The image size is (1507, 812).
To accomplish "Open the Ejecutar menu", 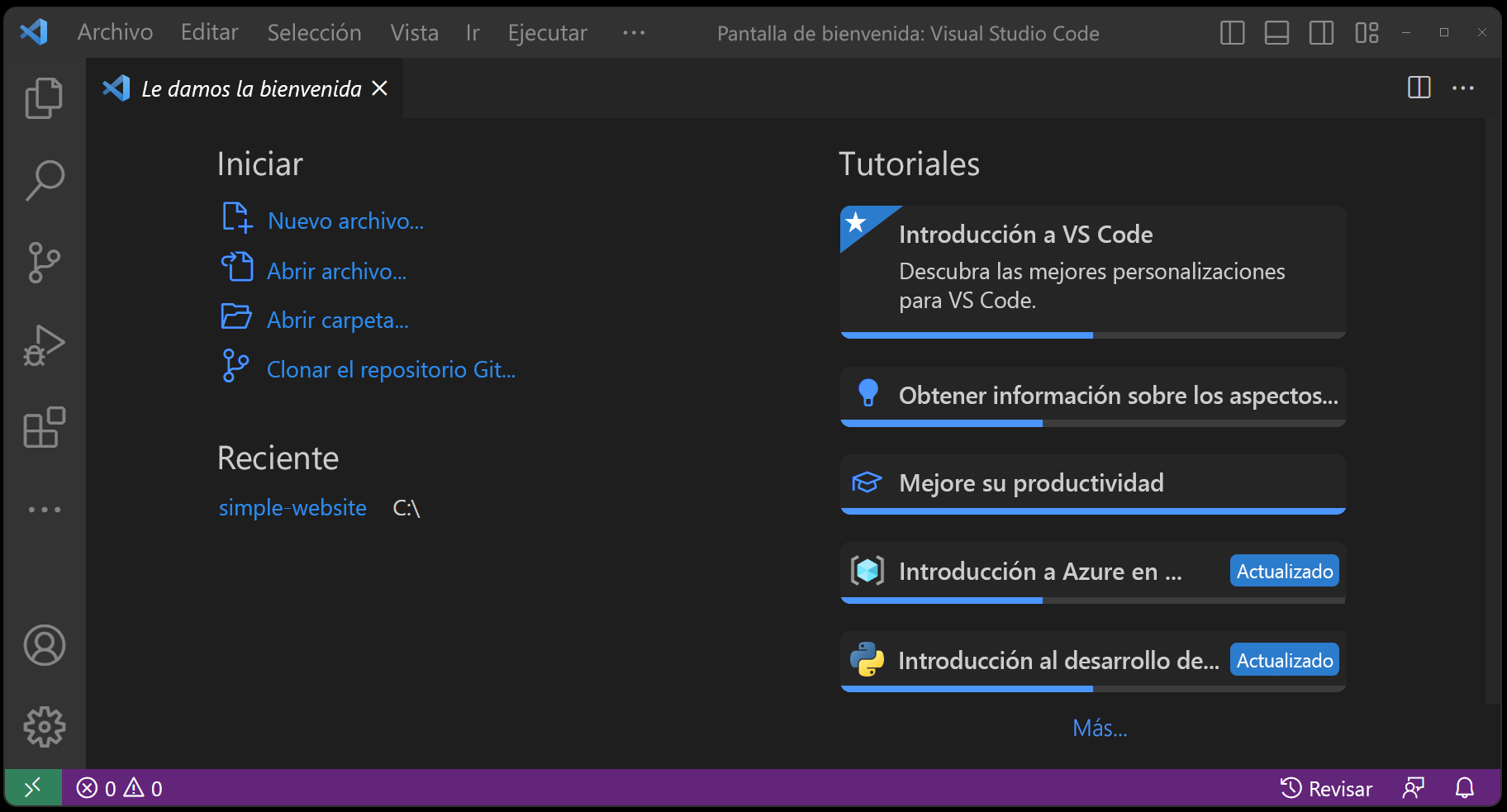I will [x=548, y=32].
